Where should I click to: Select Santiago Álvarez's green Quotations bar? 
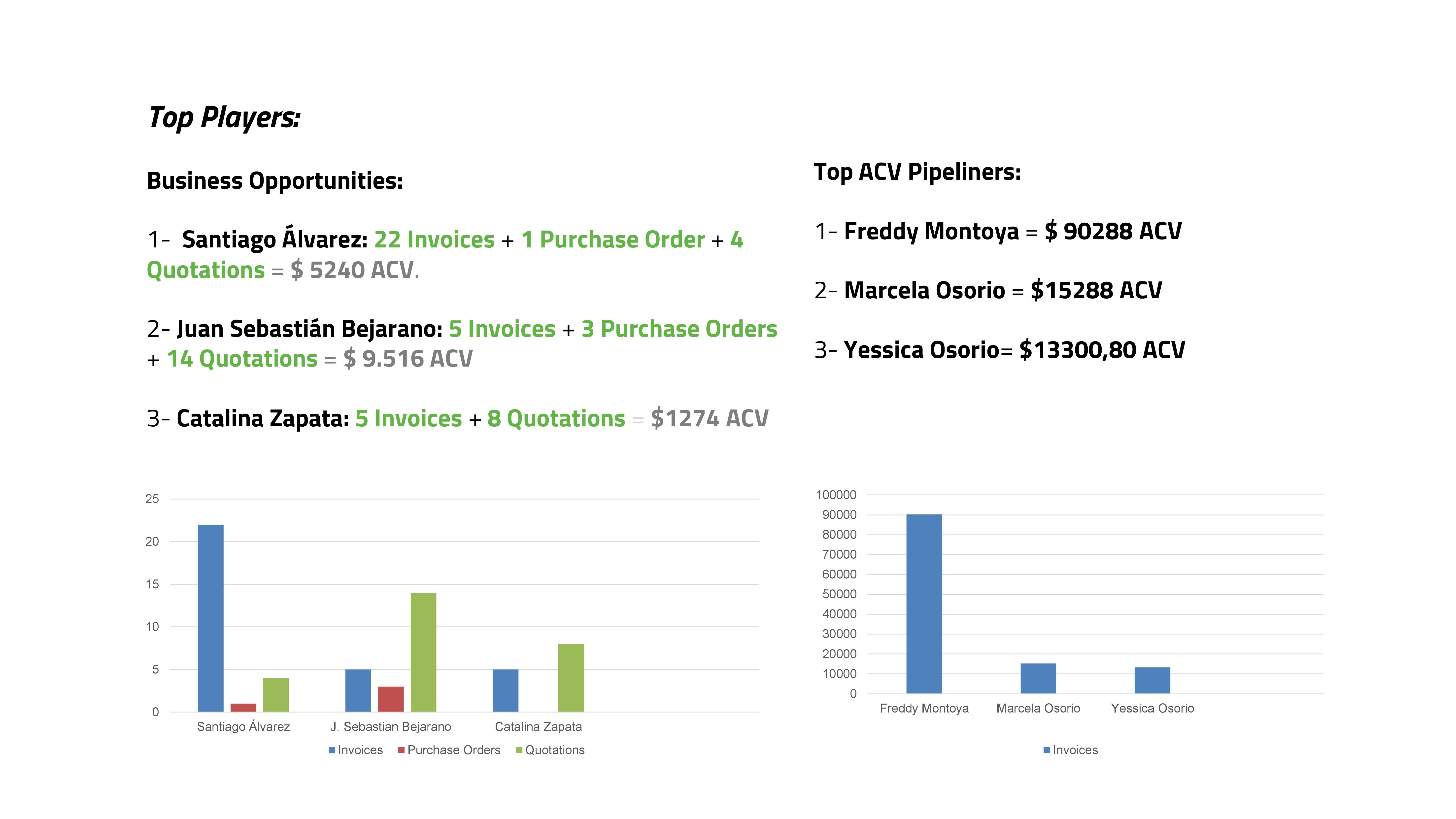276,695
